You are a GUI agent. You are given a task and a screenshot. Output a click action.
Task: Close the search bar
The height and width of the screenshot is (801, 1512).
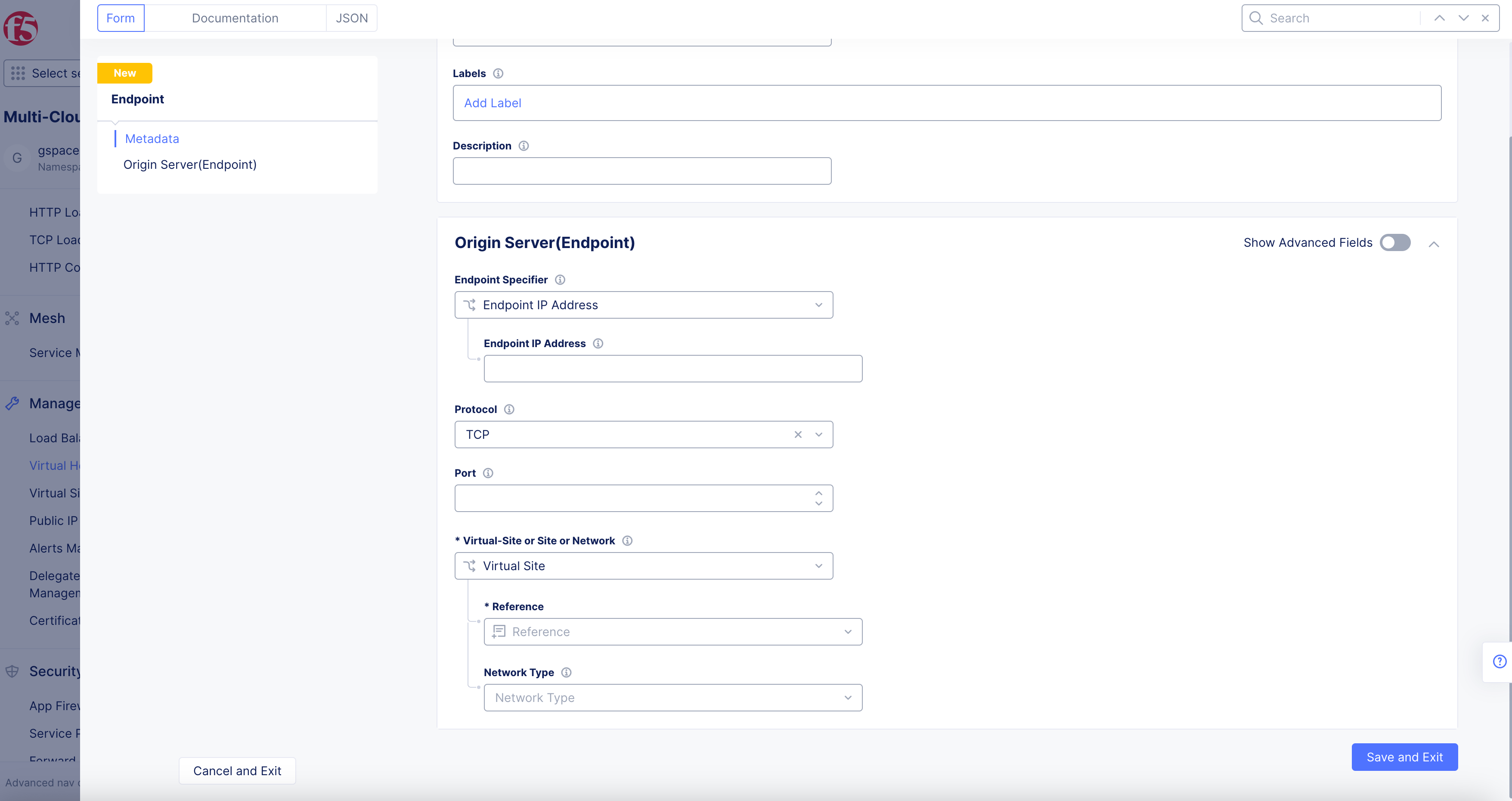tap(1485, 18)
